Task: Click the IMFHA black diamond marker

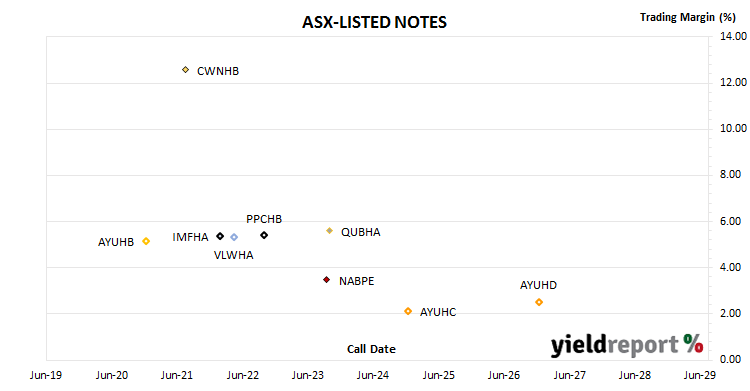Action: pyautogui.click(x=220, y=236)
